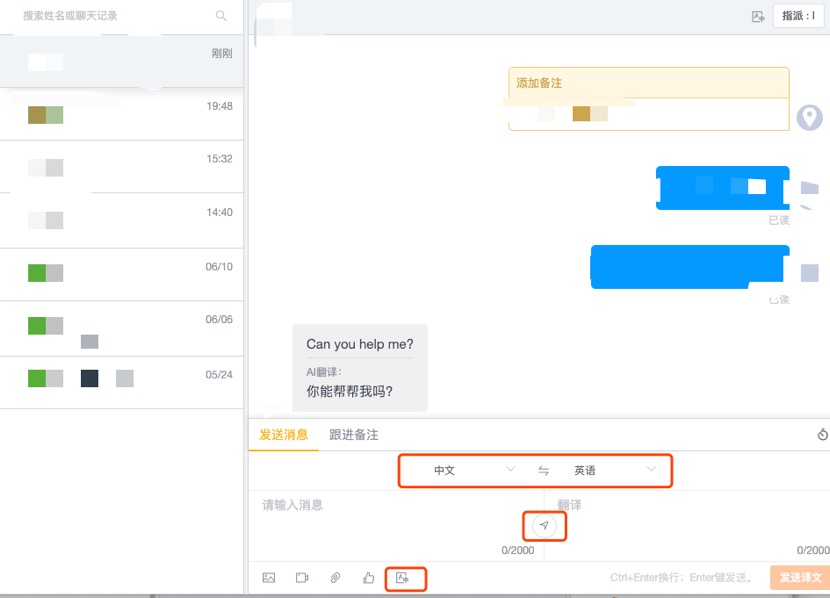Insert an image via picture icon

tap(269, 577)
